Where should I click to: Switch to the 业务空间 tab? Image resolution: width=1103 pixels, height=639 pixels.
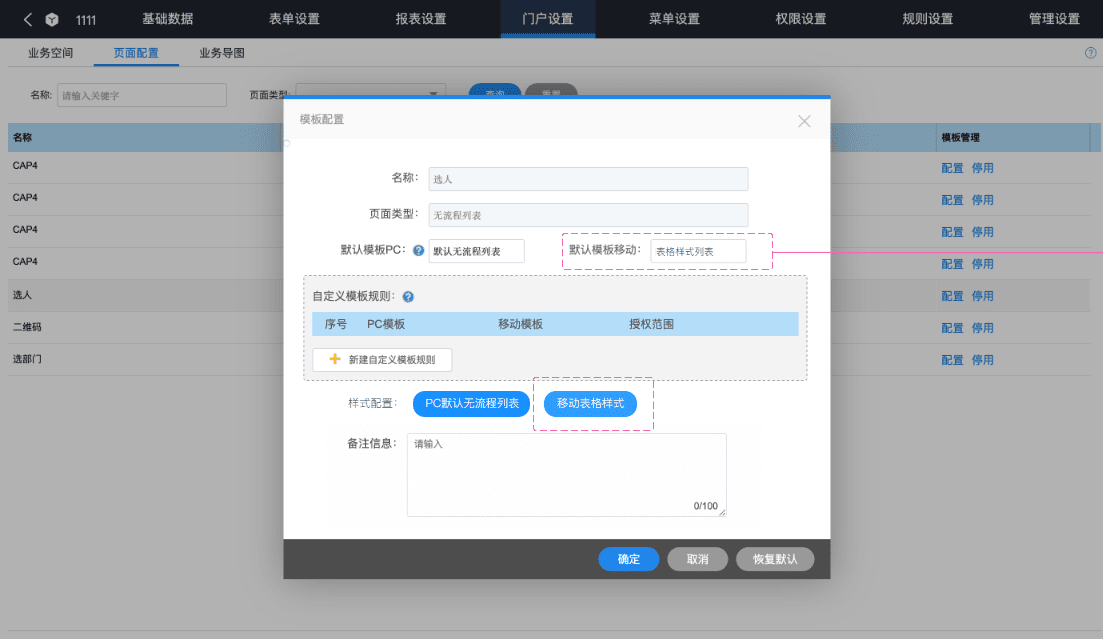coord(51,53)
